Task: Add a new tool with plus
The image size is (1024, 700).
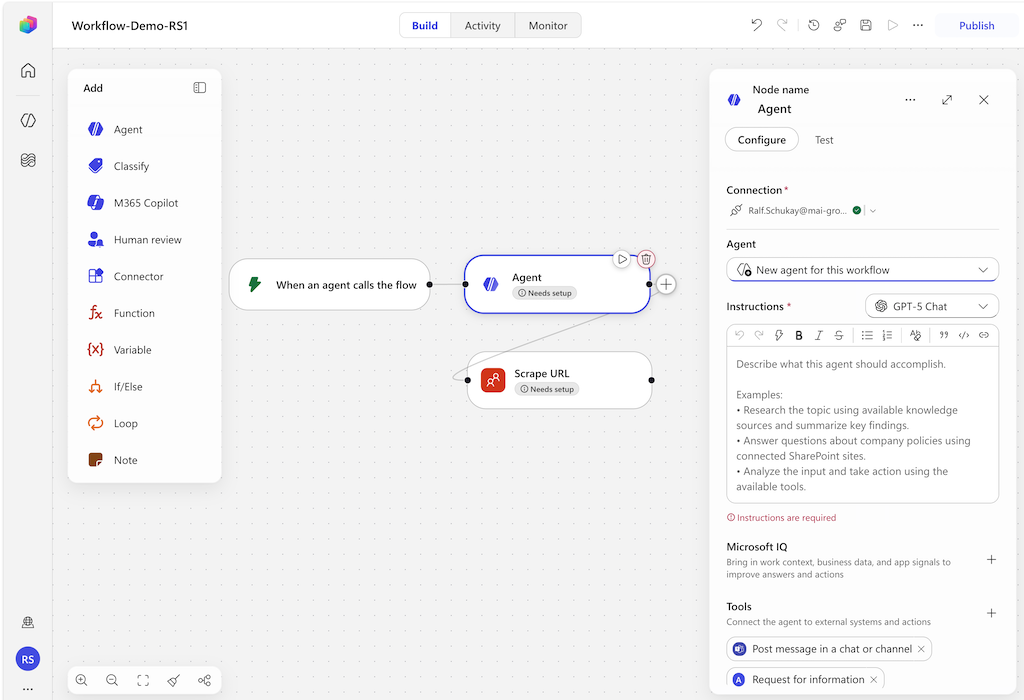Action: pos(991,613)
